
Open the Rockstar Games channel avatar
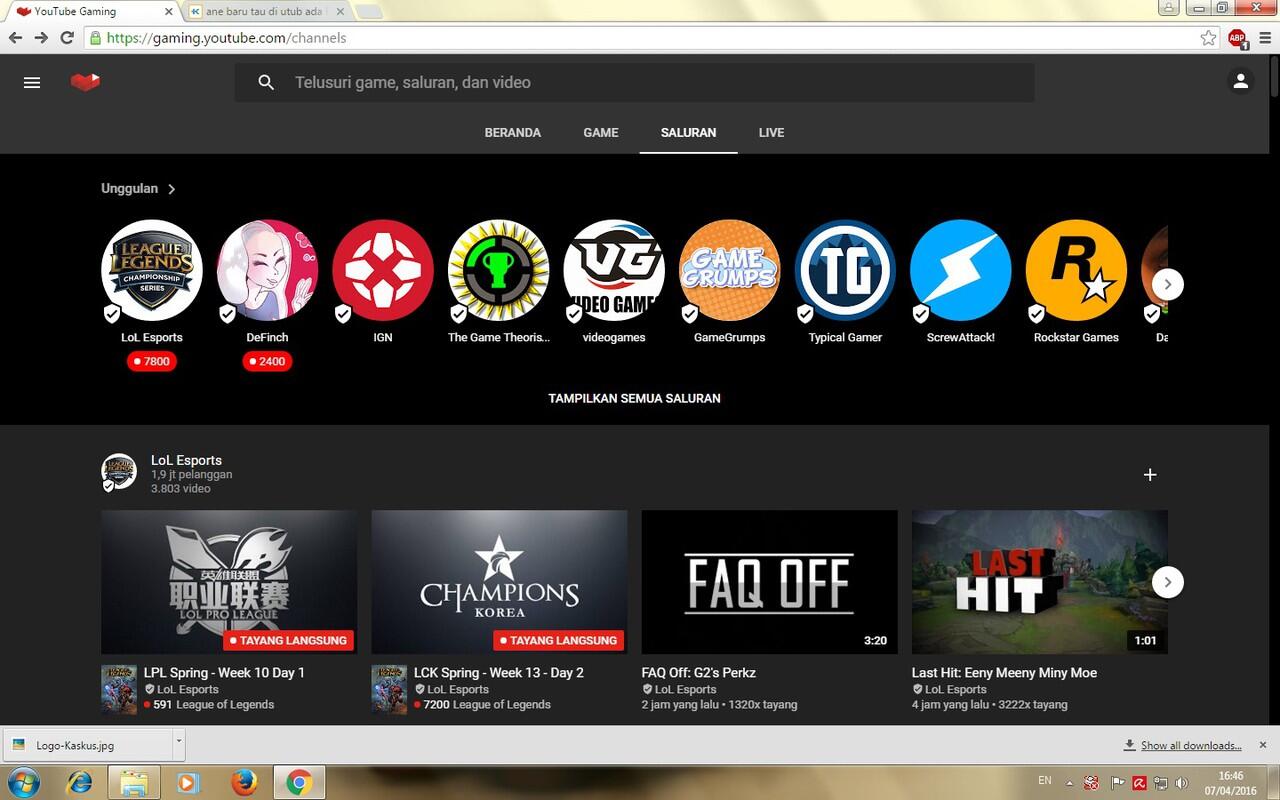(x=1076, y=270)
